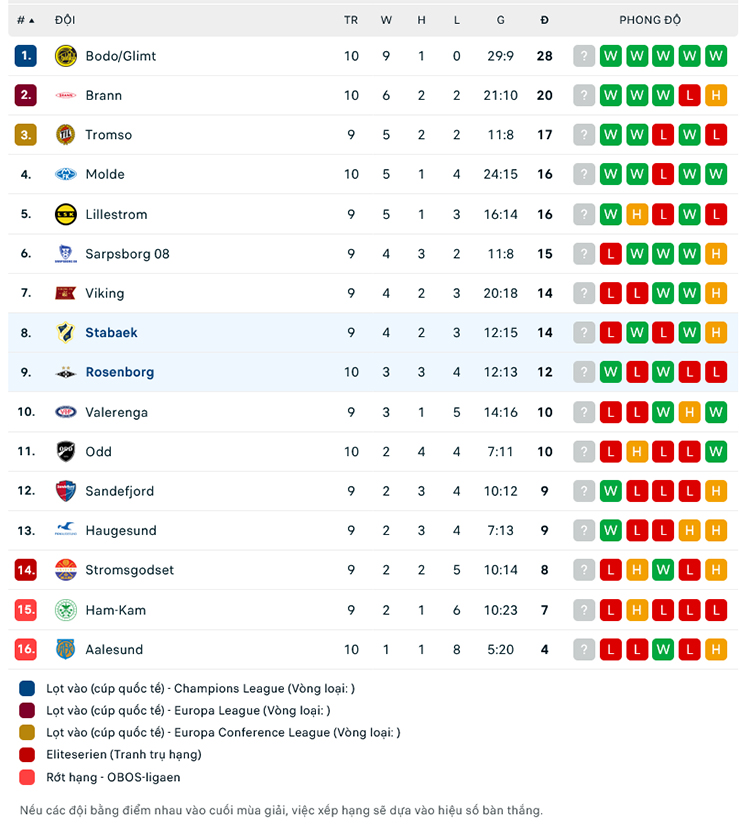Open the Rosenborg team page link
Image resolution: width=740 pixels, height=829 pixels.
click(120, 372)
